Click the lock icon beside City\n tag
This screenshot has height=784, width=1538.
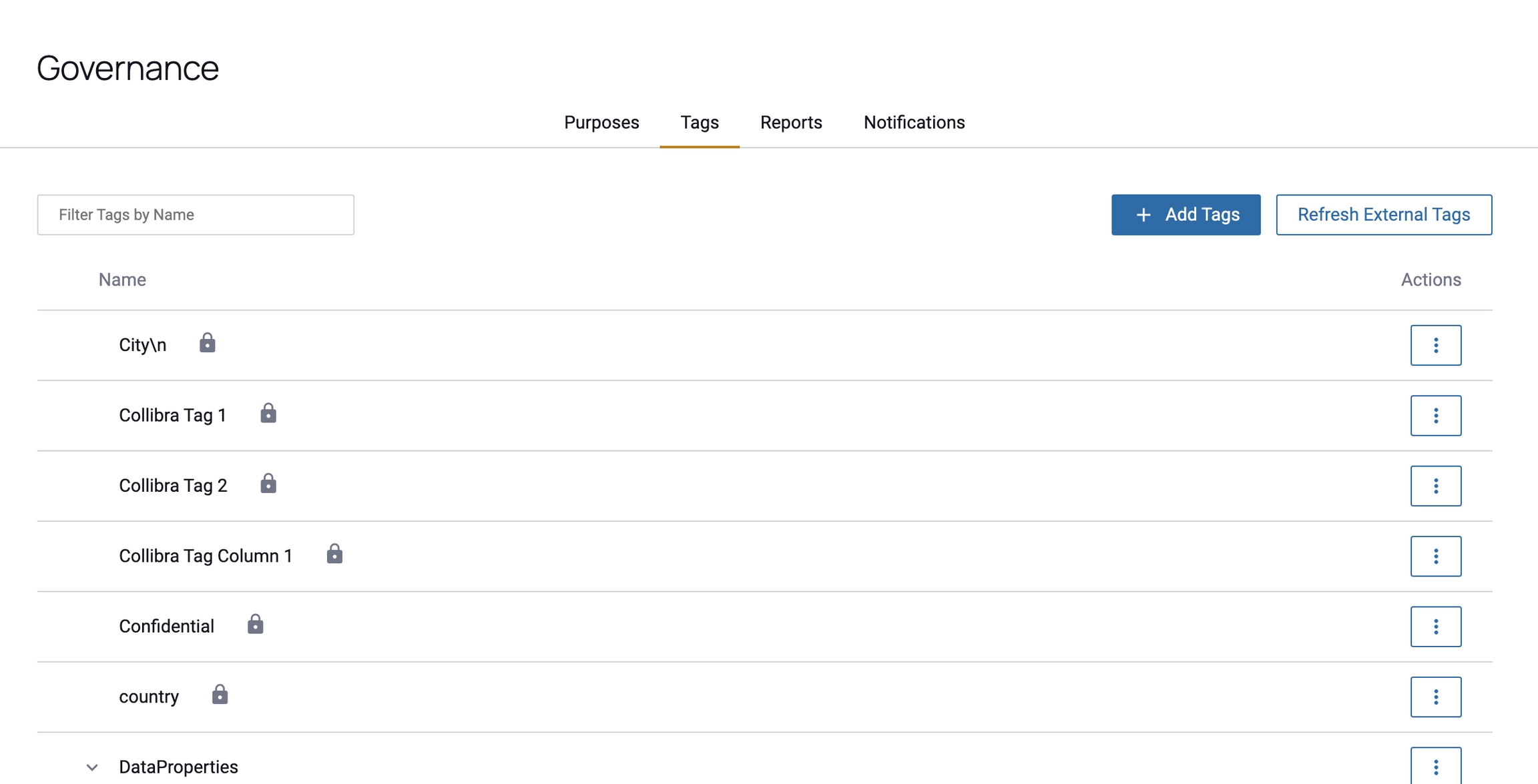coord(208,344)
